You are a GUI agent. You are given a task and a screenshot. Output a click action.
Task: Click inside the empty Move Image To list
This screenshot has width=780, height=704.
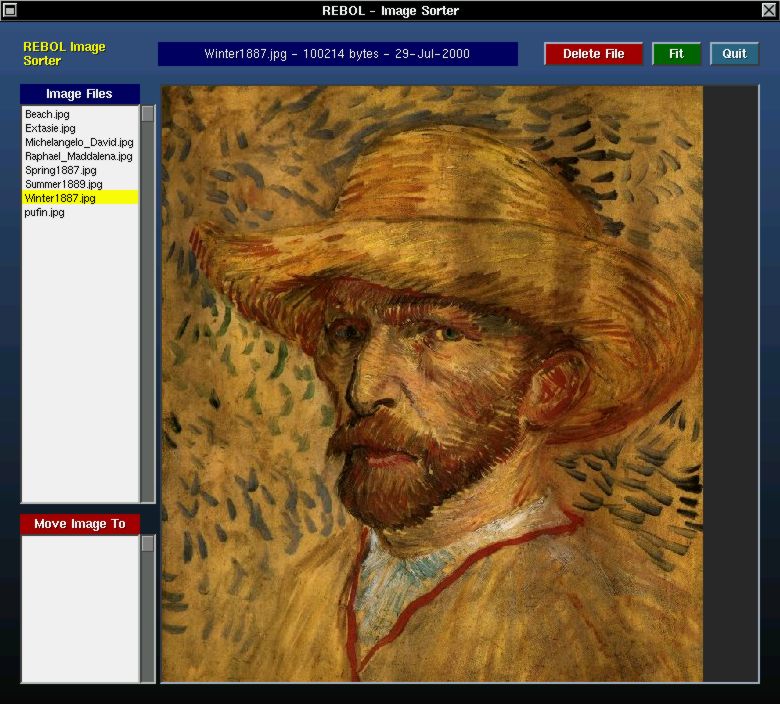pyautogui.click(x=79, y=610)
